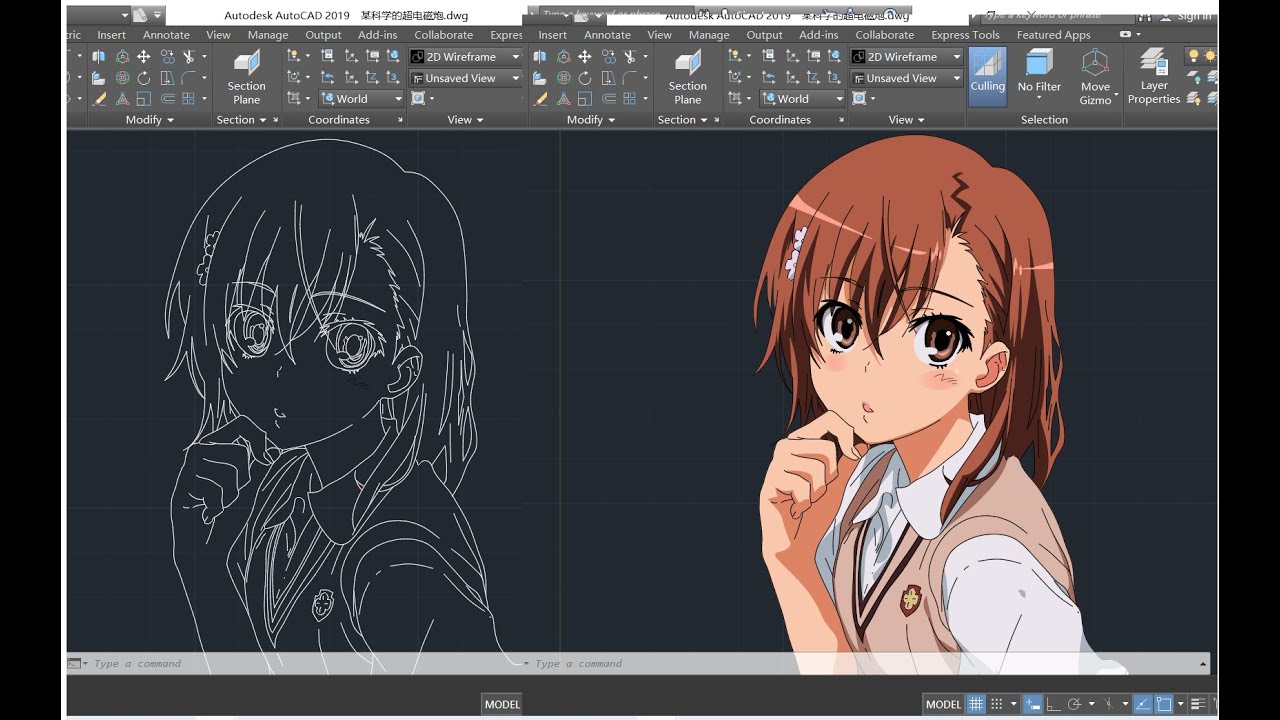This screenshot has height=720, width=1280.
Task: Toggle polar tracking in the status bar
Action: coord(1075,704)
